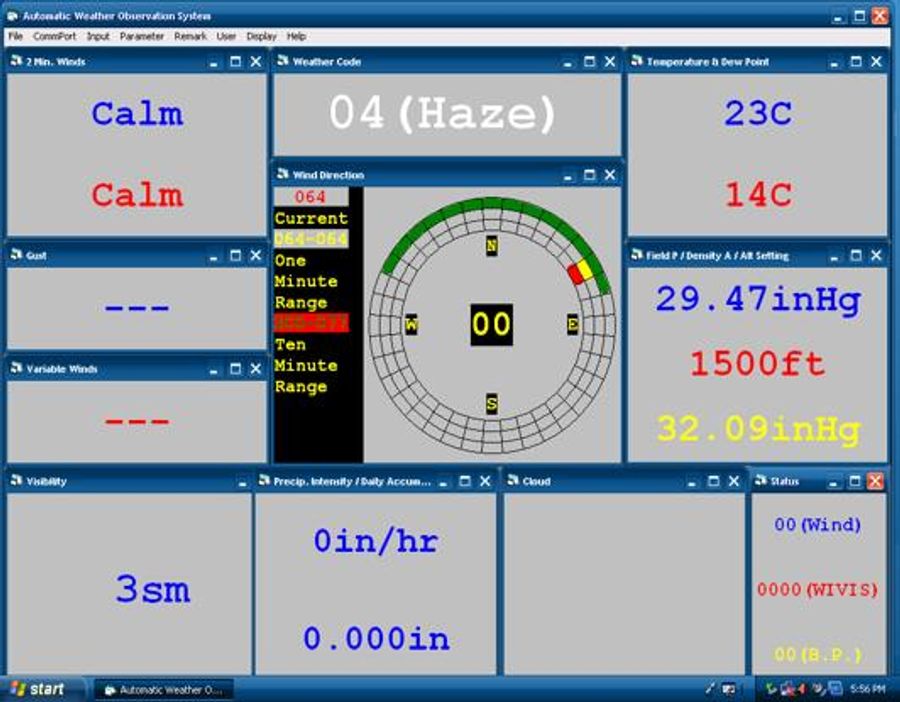Click the Variable Winds window icon

tap(17, 368)
